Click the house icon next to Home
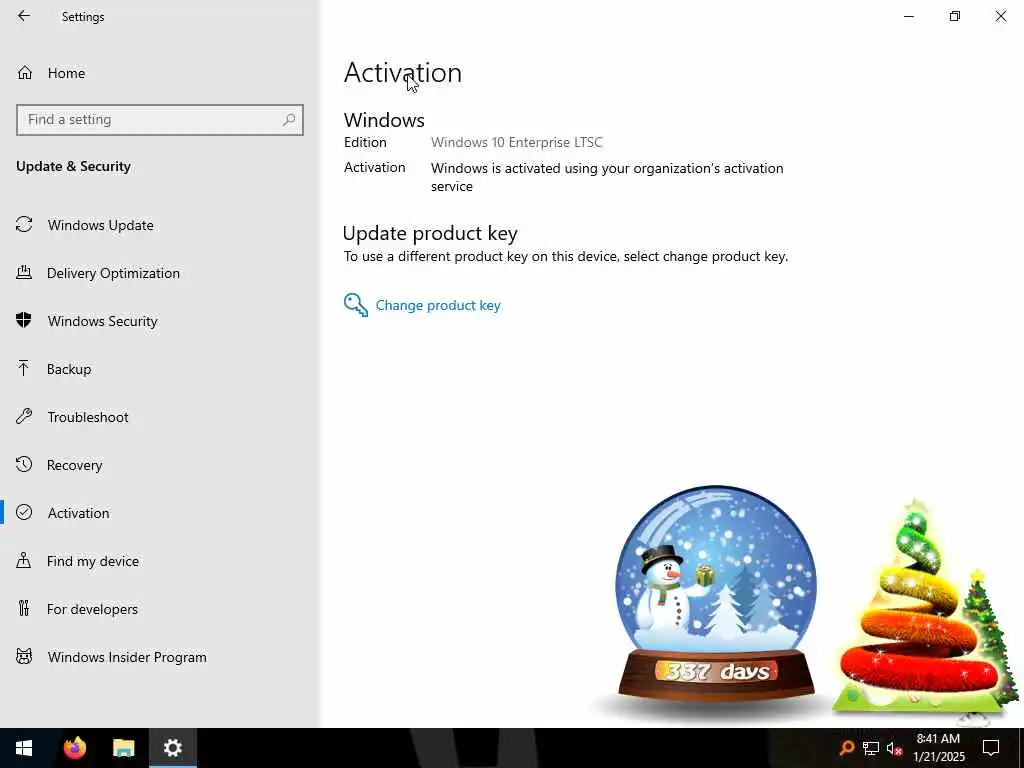 pyautogui.click(x=25, y=72)
